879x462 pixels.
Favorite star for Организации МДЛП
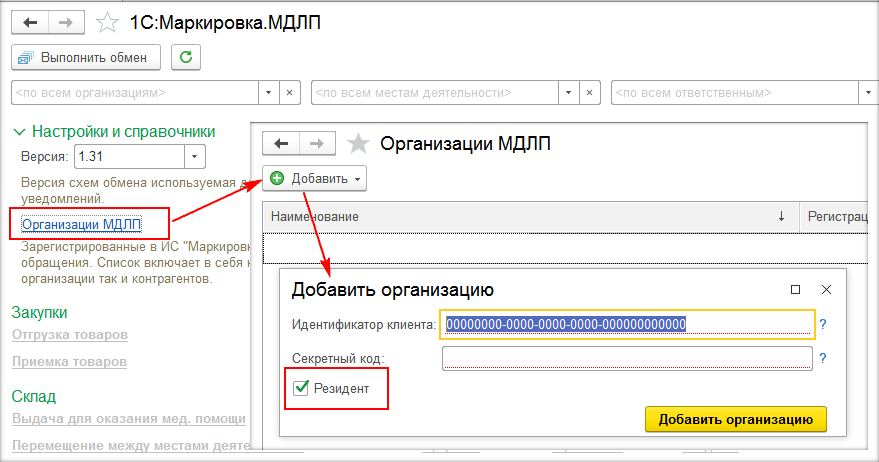358,144
